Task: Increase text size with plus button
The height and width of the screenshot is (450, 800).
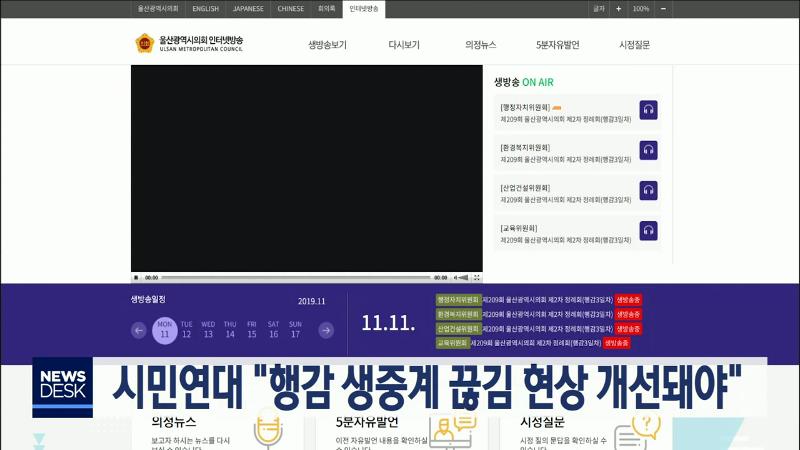Action: 618,8
